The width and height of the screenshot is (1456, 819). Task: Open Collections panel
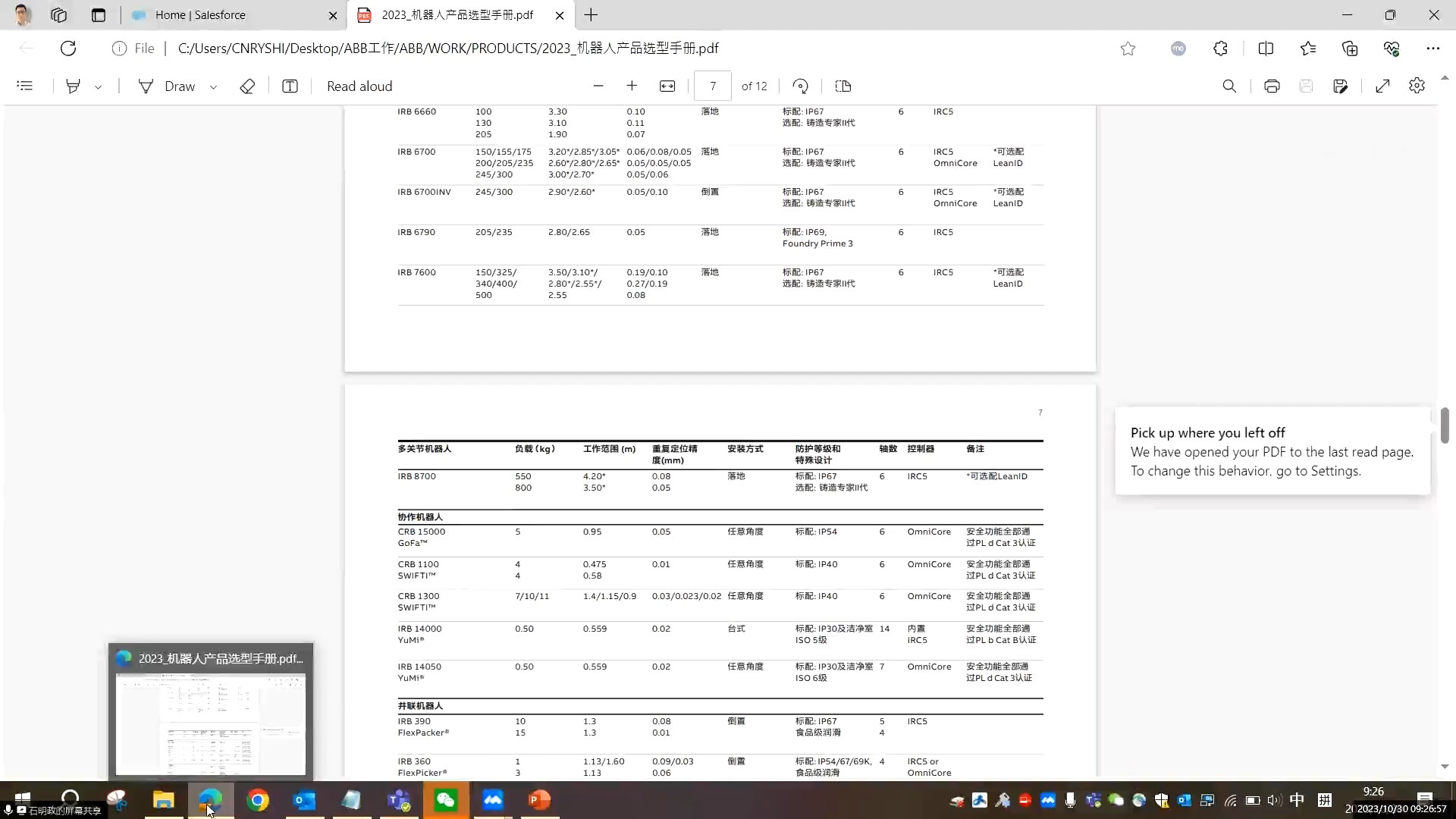point(1350,49)
